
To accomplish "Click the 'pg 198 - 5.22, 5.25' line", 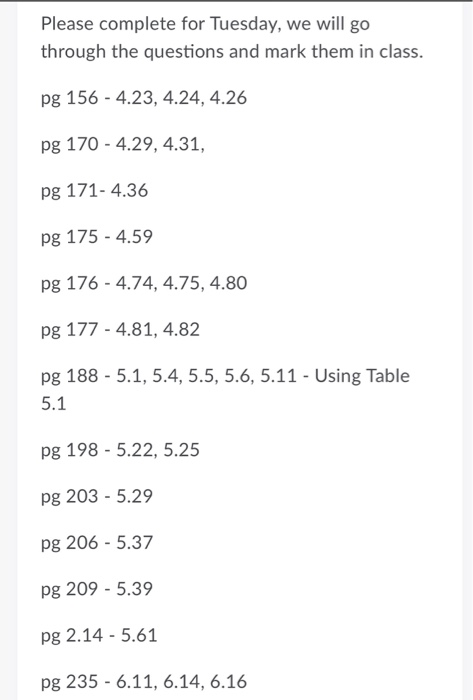I will point(120,451).
